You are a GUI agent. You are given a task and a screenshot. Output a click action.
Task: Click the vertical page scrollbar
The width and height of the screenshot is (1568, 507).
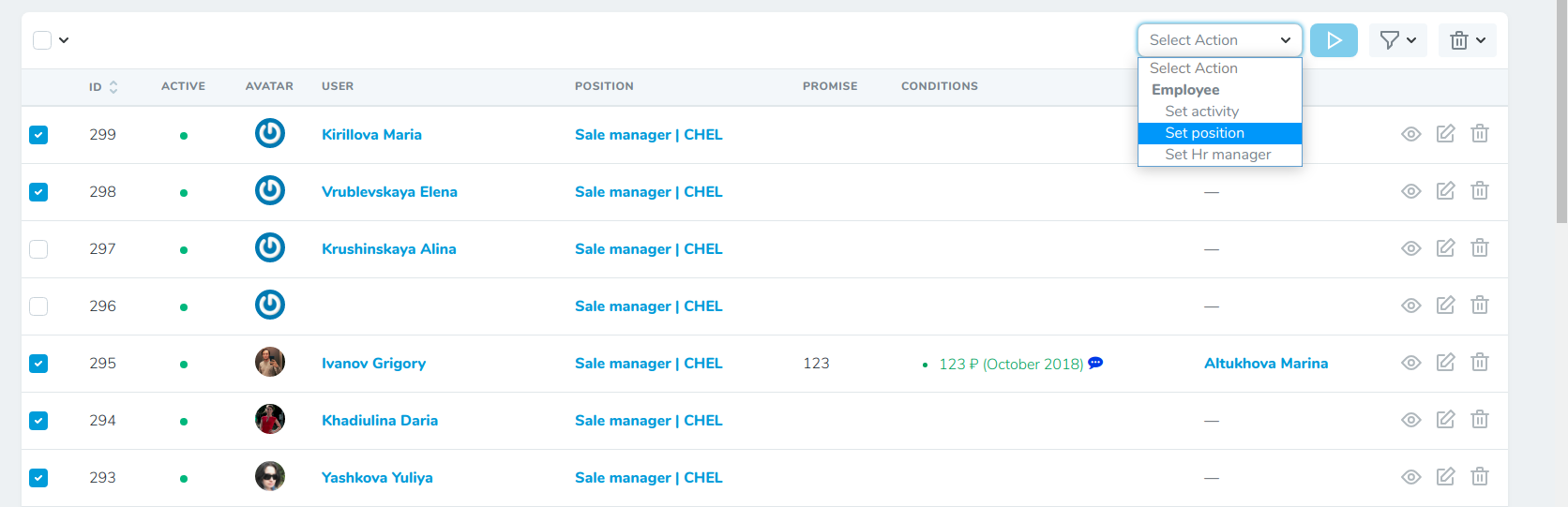(x=1561, y=112)
